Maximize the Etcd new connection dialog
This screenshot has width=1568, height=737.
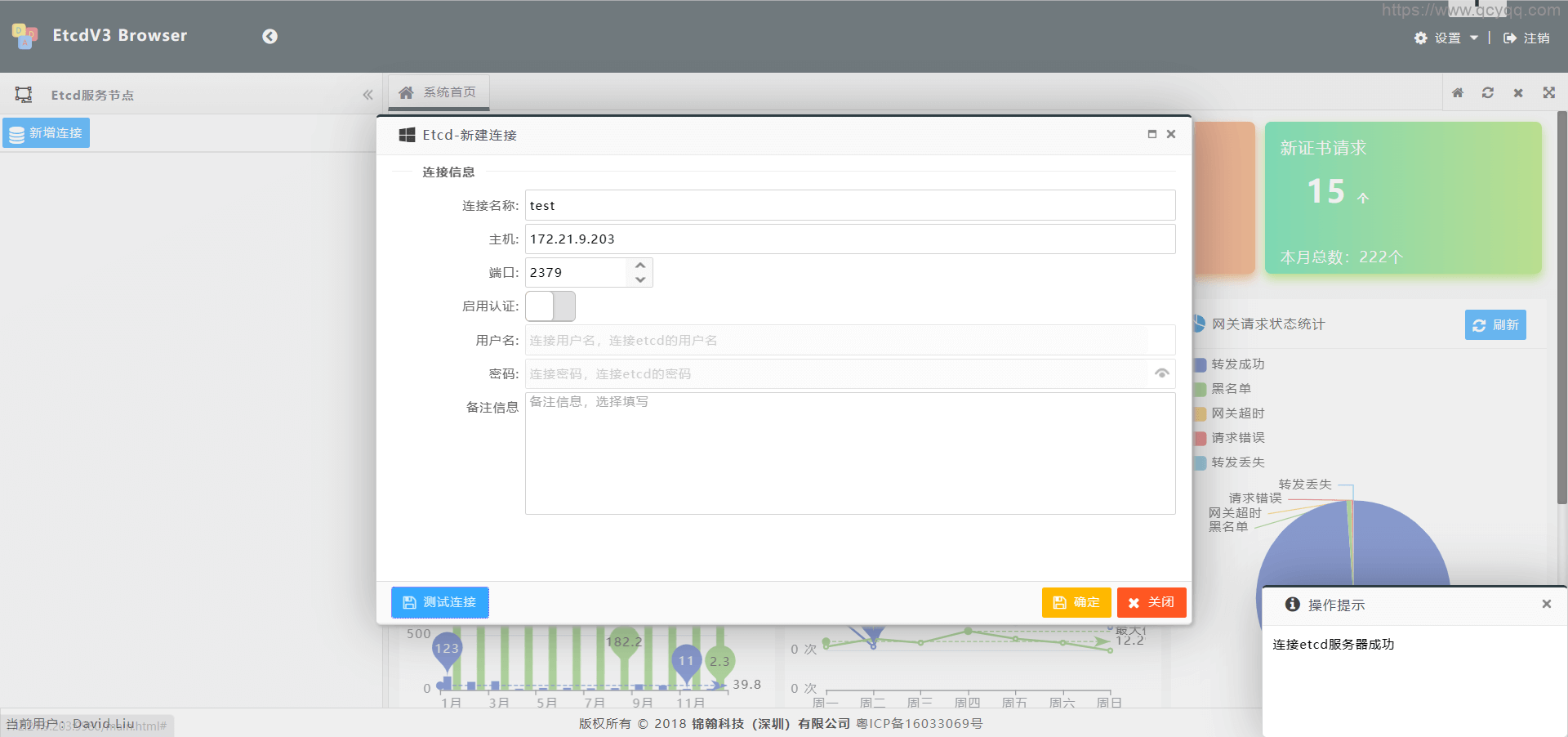point(1152,134)
